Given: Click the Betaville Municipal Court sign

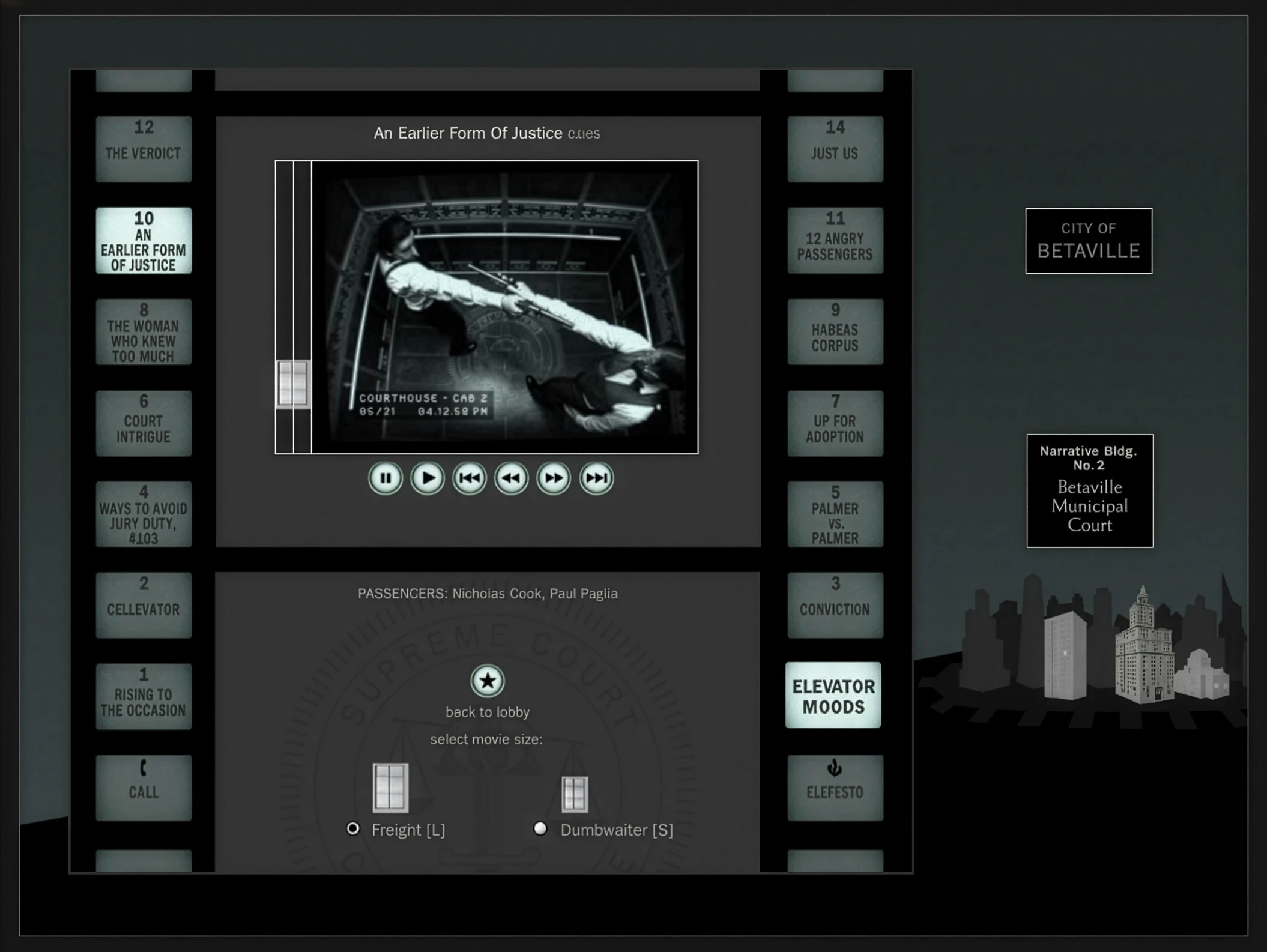Looking at the screenshot, I should pyautogui.click(x=1090, y=490).
